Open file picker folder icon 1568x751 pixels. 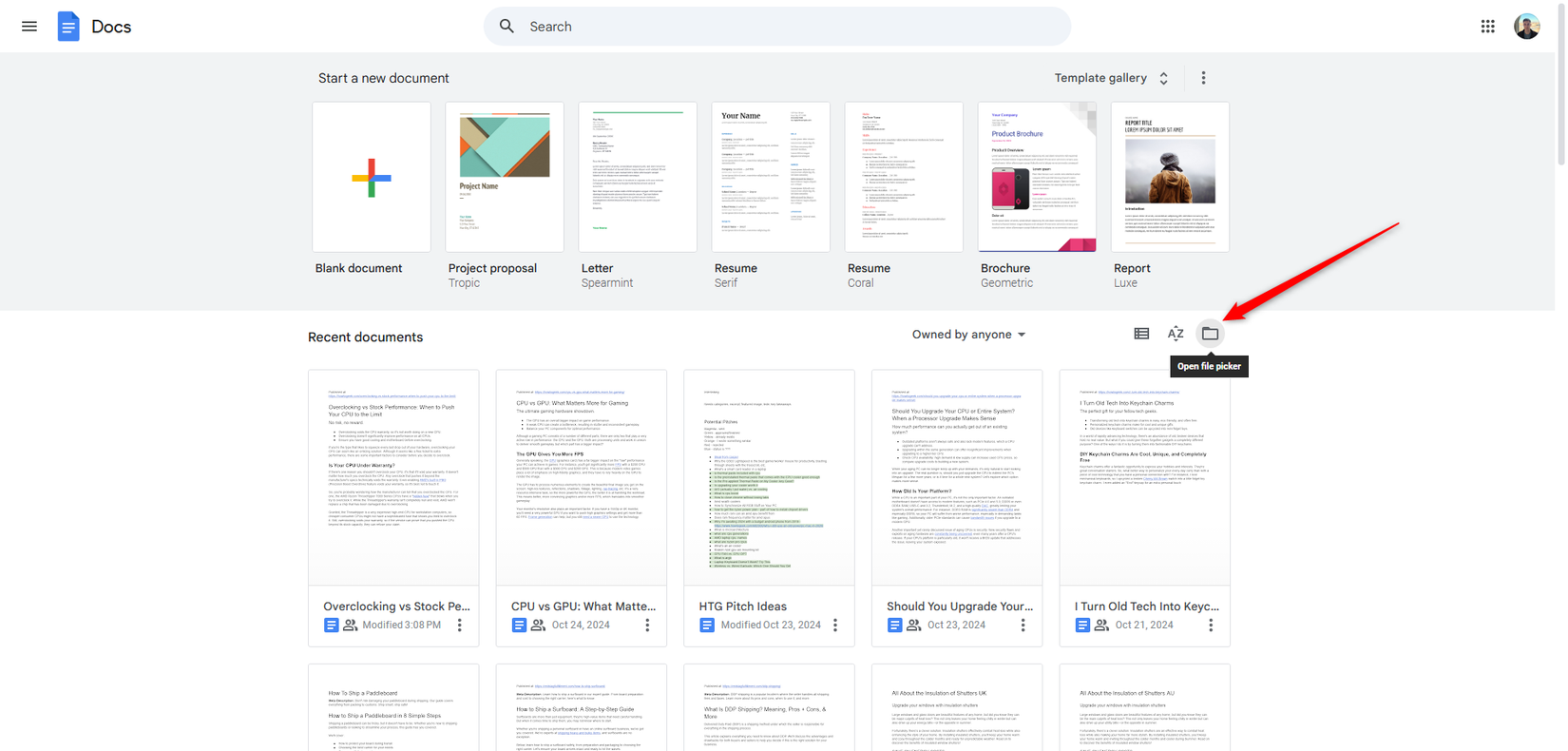pyautogui.click(x=1210, y=334)
